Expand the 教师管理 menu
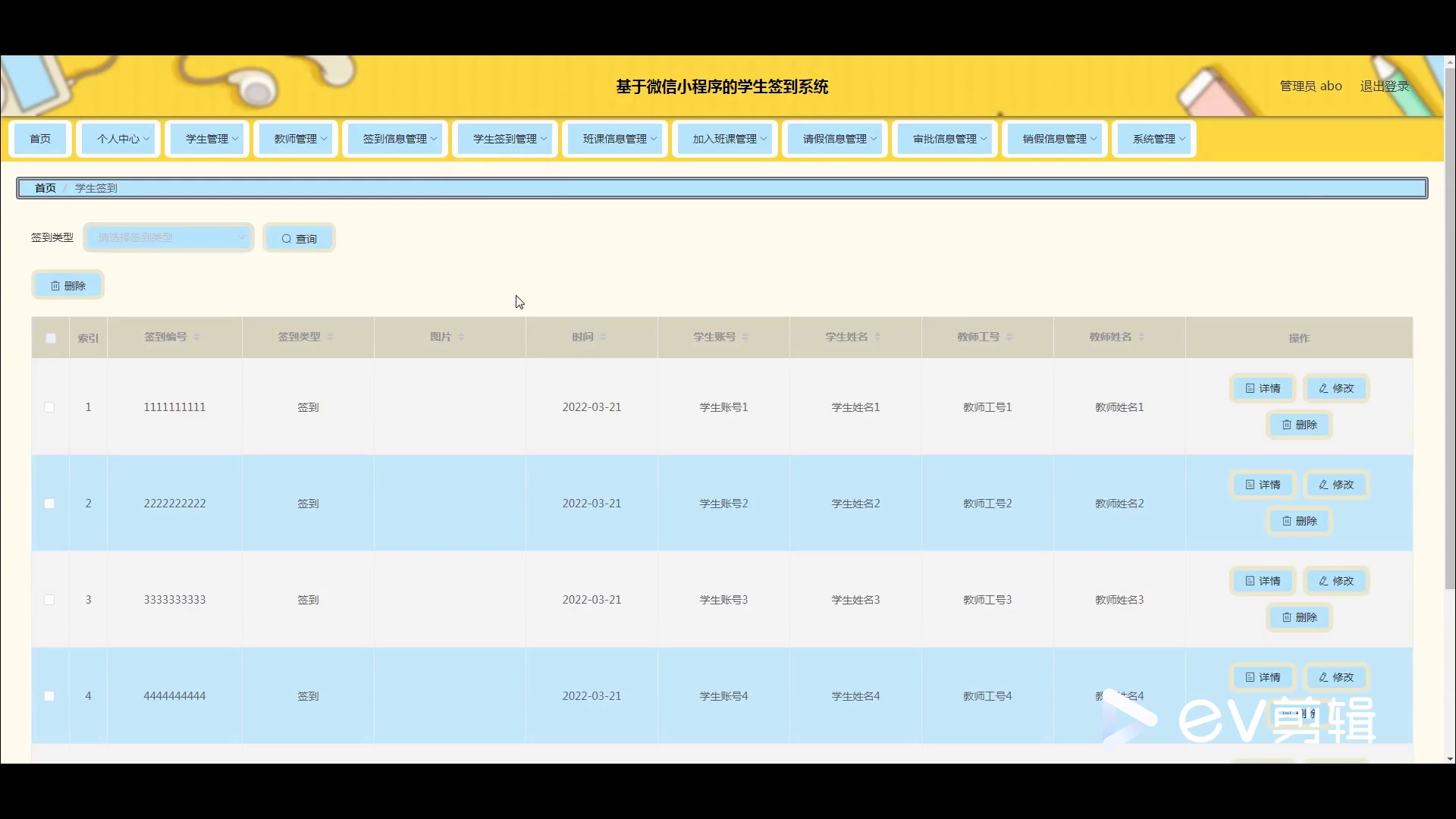This screenshot has width=1456, height=819. (296, 139)
